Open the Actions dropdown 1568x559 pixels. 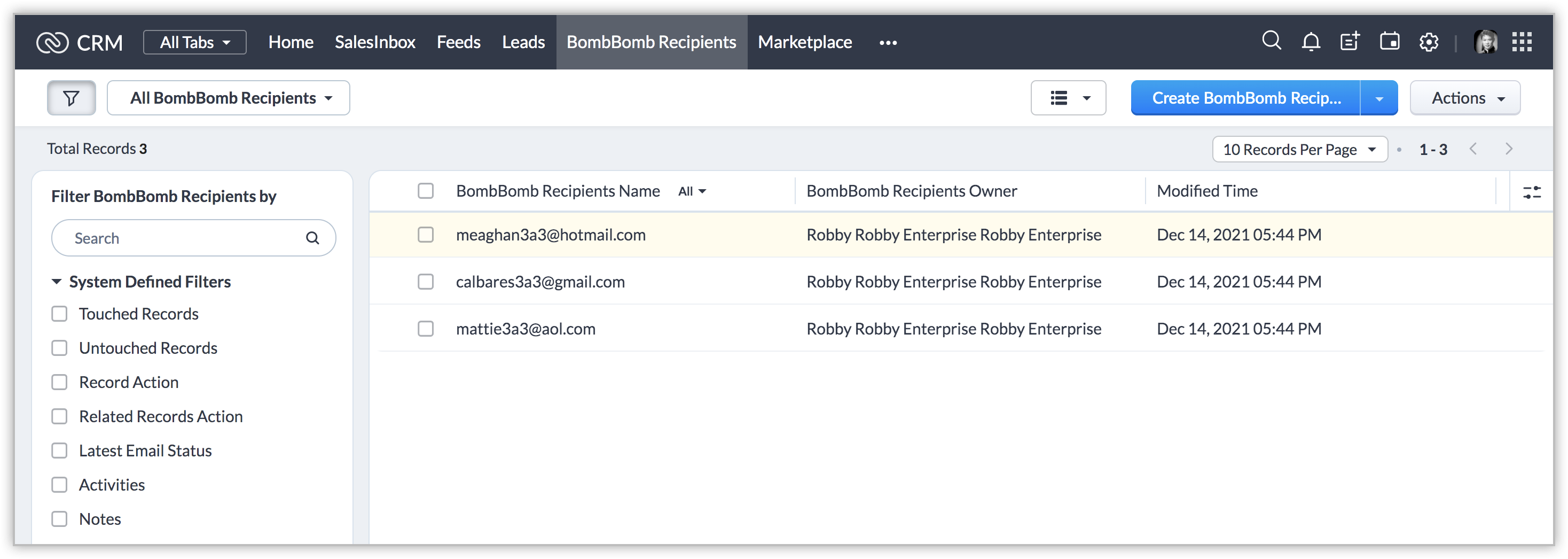click(1465, 98)
